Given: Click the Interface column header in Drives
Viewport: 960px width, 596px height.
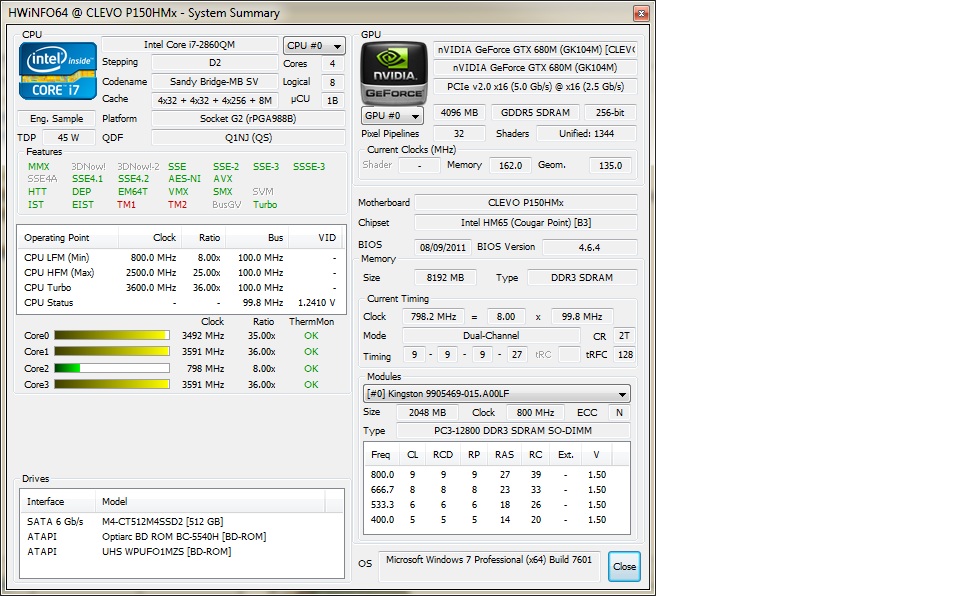Looking at the screenshot, I should [x=58, y=502].
